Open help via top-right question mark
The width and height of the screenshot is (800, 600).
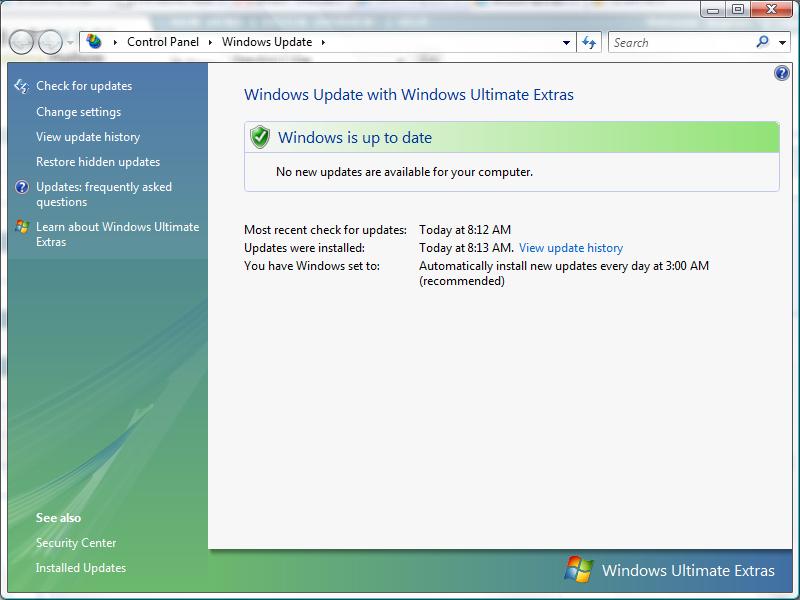(x=782, y=74)
